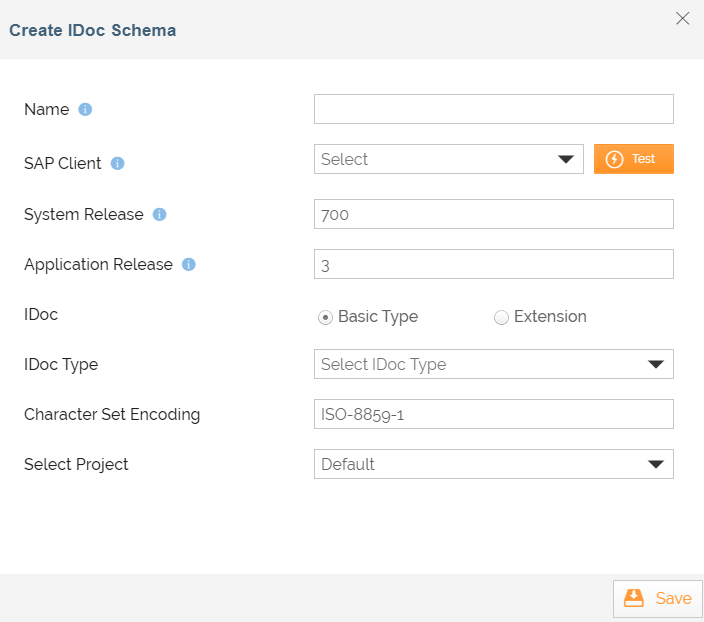704x622 pixels.
Task: Focus the Name text field
Action: (493, 109)
